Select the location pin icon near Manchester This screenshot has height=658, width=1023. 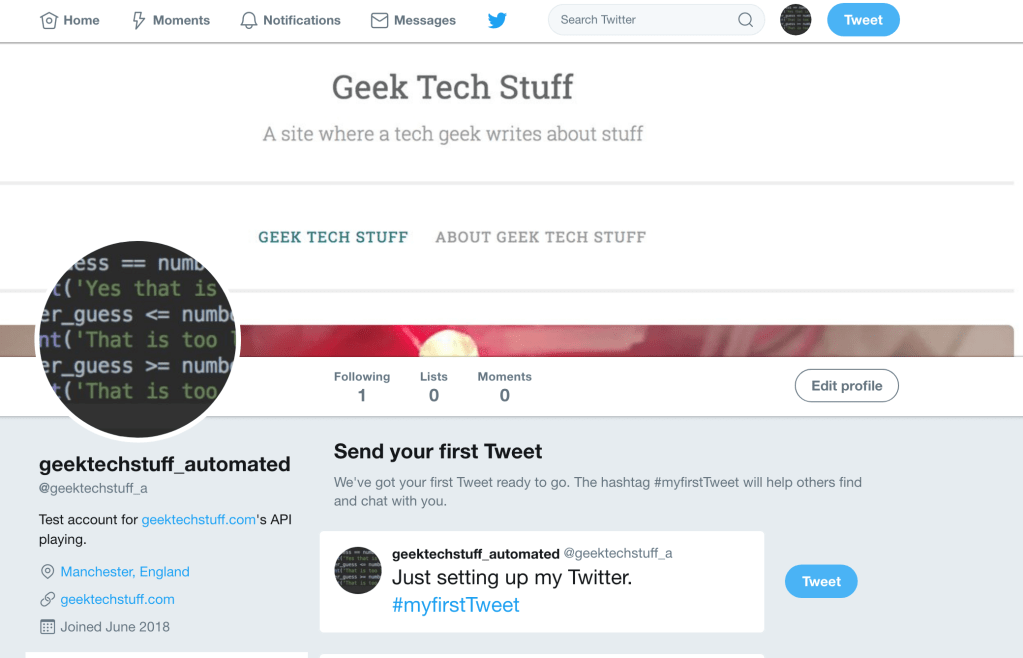pyautogui.click(x=46, y=571)
